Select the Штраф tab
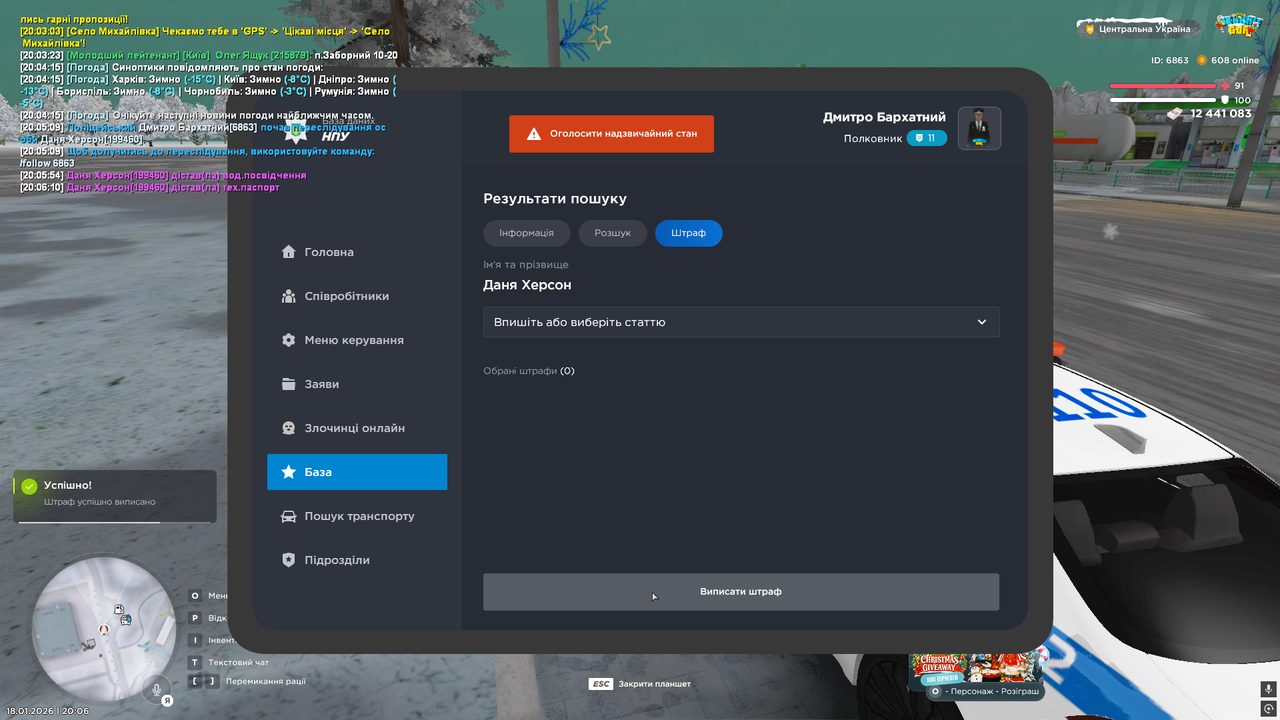The width and height of the screenshot is (1280, 720). pyautogui.click(x=689, y=233)
